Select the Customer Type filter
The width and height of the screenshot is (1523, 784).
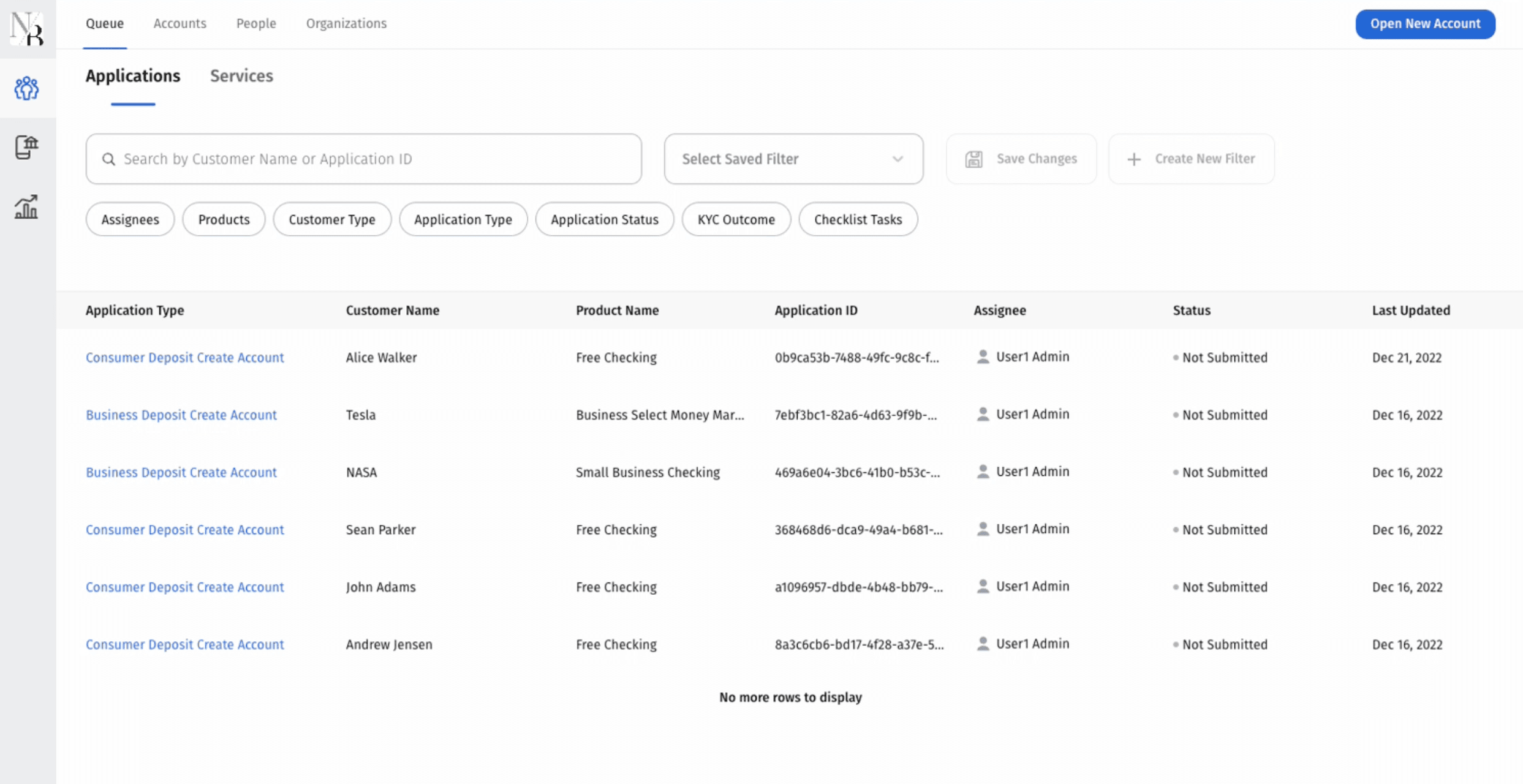pyautogui.click(x=331, y=219)
